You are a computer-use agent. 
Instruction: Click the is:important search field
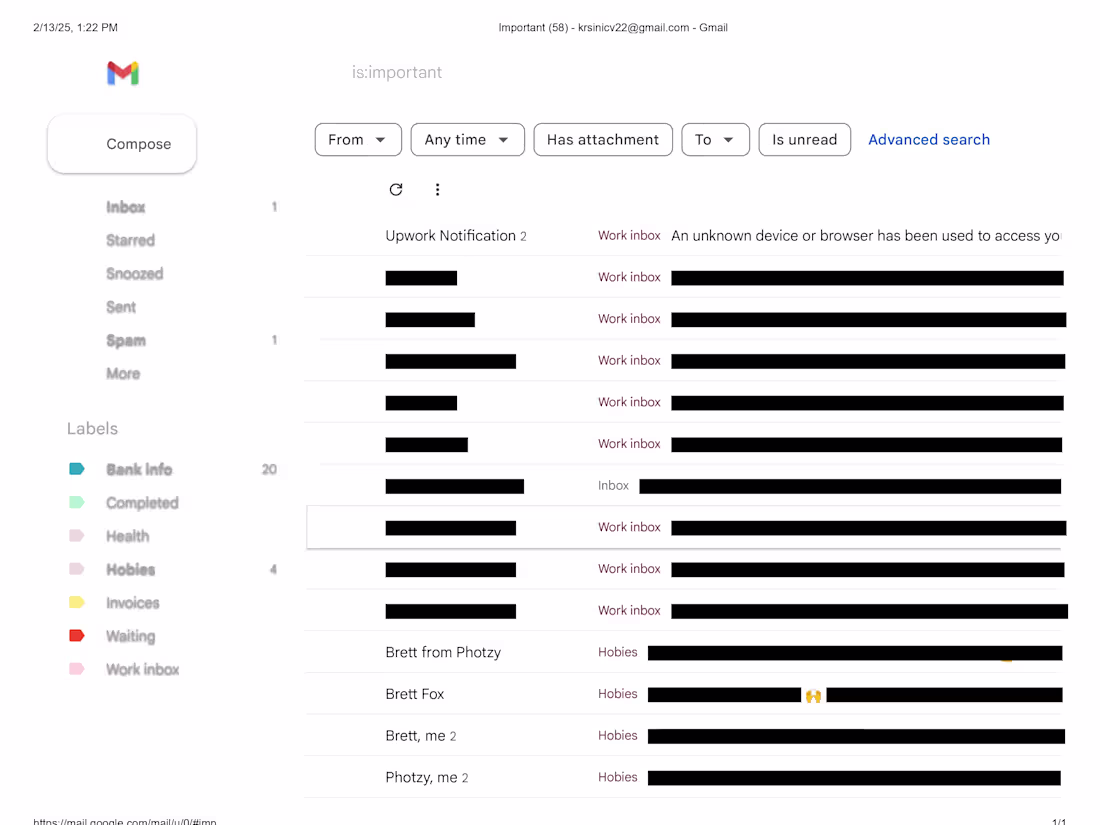click(x=396, y=72)
